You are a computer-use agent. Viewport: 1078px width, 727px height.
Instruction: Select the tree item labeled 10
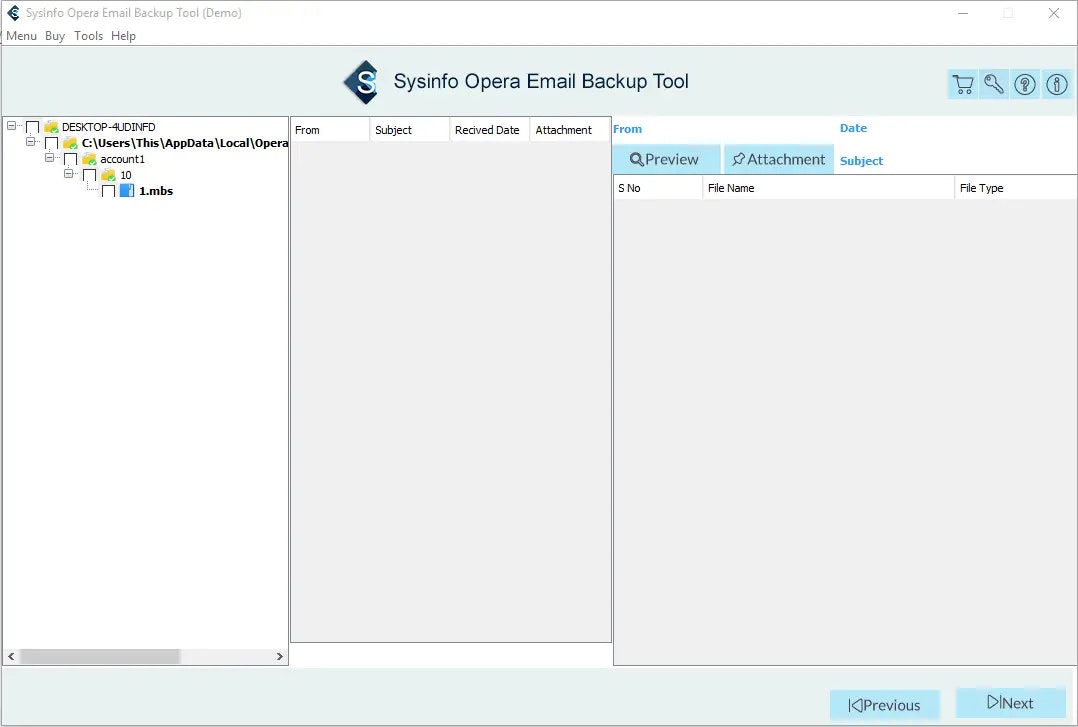click(x=126, y=175)
